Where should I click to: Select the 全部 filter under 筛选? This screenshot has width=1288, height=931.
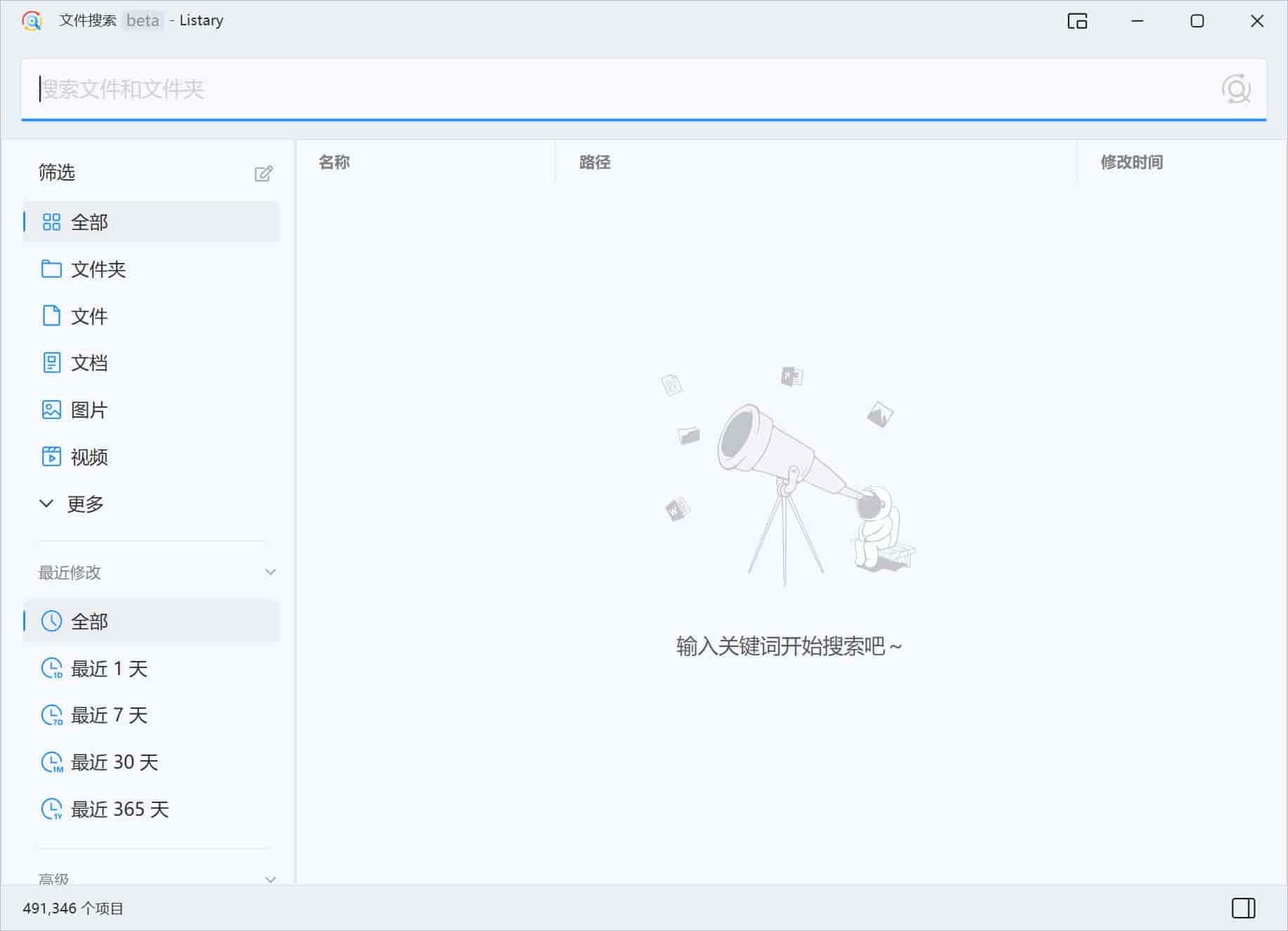pyautogui.click(x=89, y=222)
